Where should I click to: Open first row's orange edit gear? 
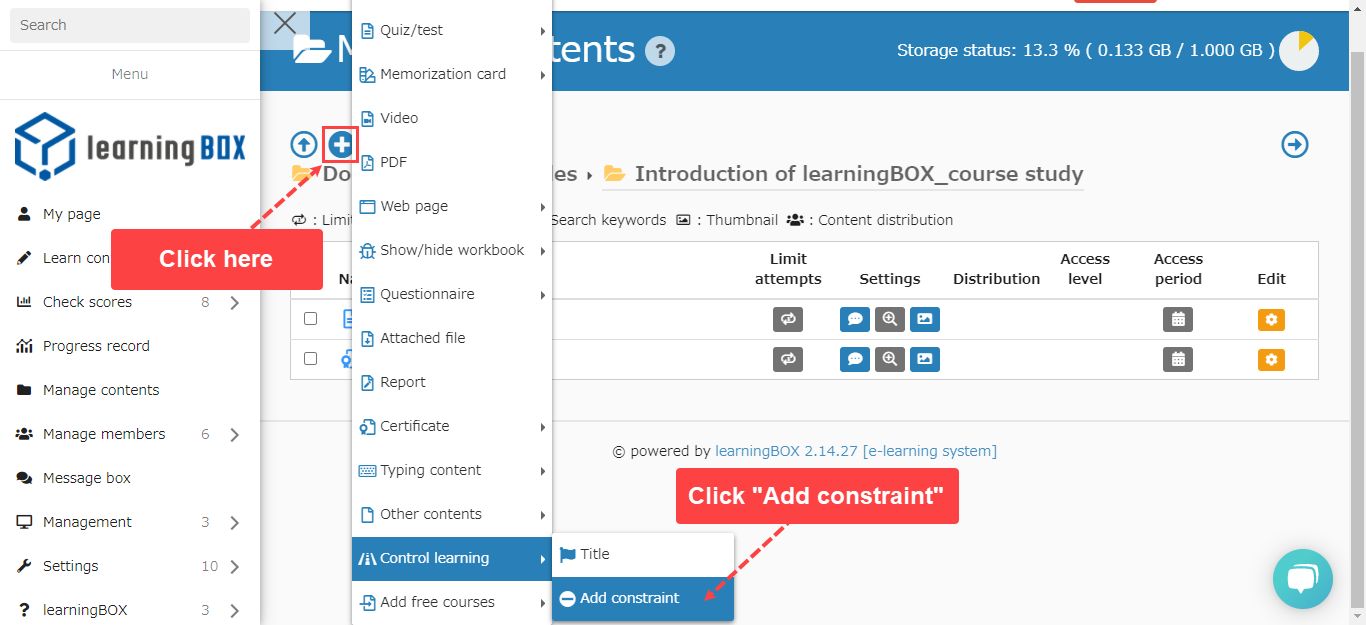click(x=1271, y=320)
